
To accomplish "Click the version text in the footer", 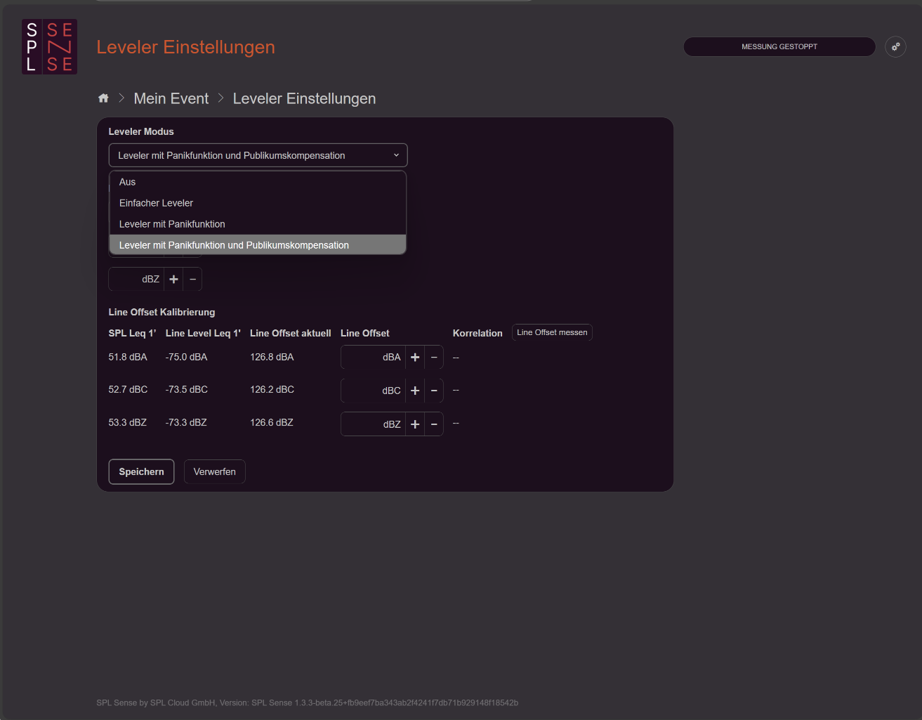I will (x=307, y=702).
